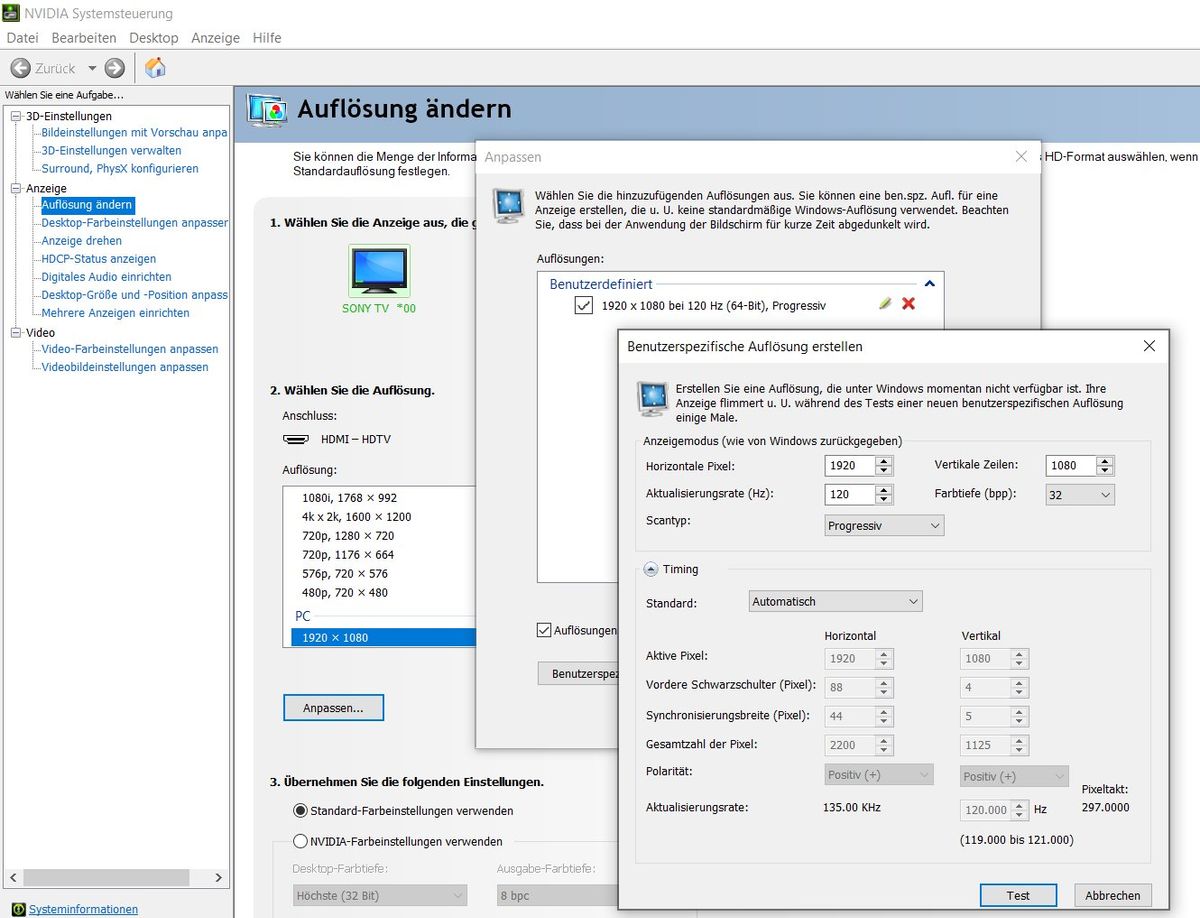Click the forward arrow navigation icon
This screenshot has width=1200, height=918.
[x=115, y=68]
